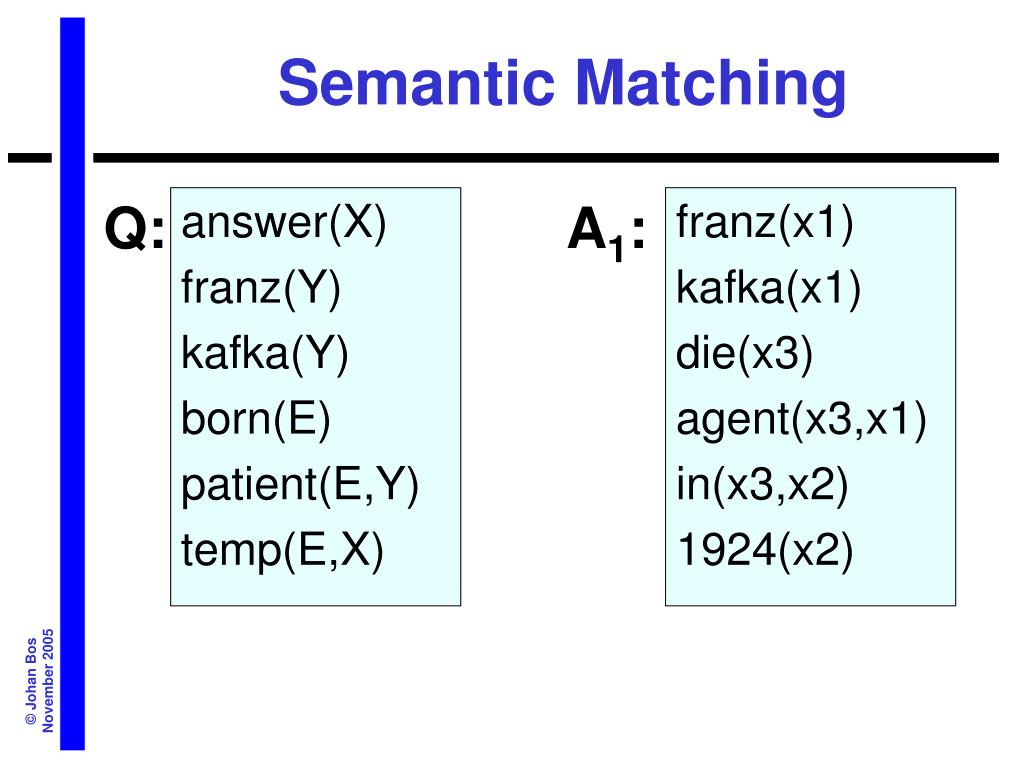Click the A1: label
The image size is (1024, 768).
[607, 232]
